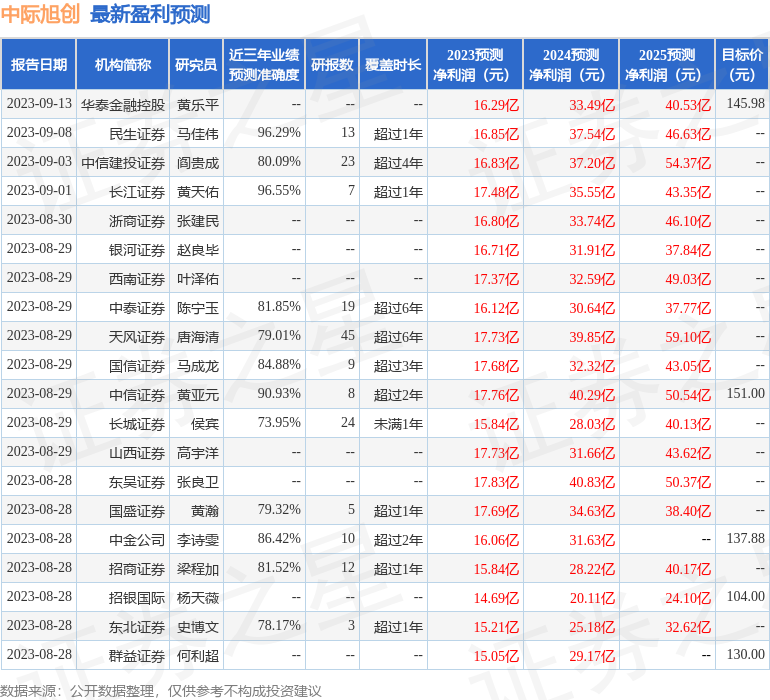Viewport: 770px width, 700px height.
Task: Click analyst name 杨天薇
Action: coord(198,598)
